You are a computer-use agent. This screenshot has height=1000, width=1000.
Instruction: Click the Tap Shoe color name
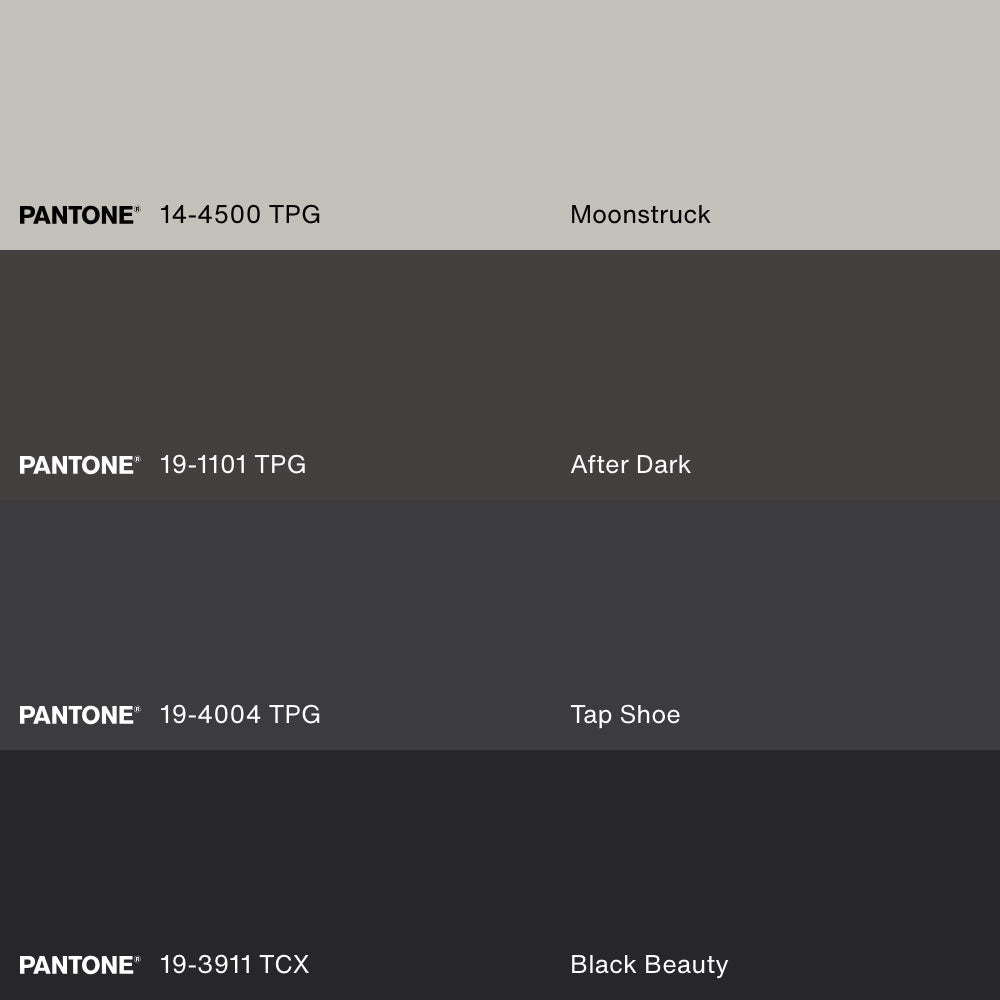coord(625,714)
